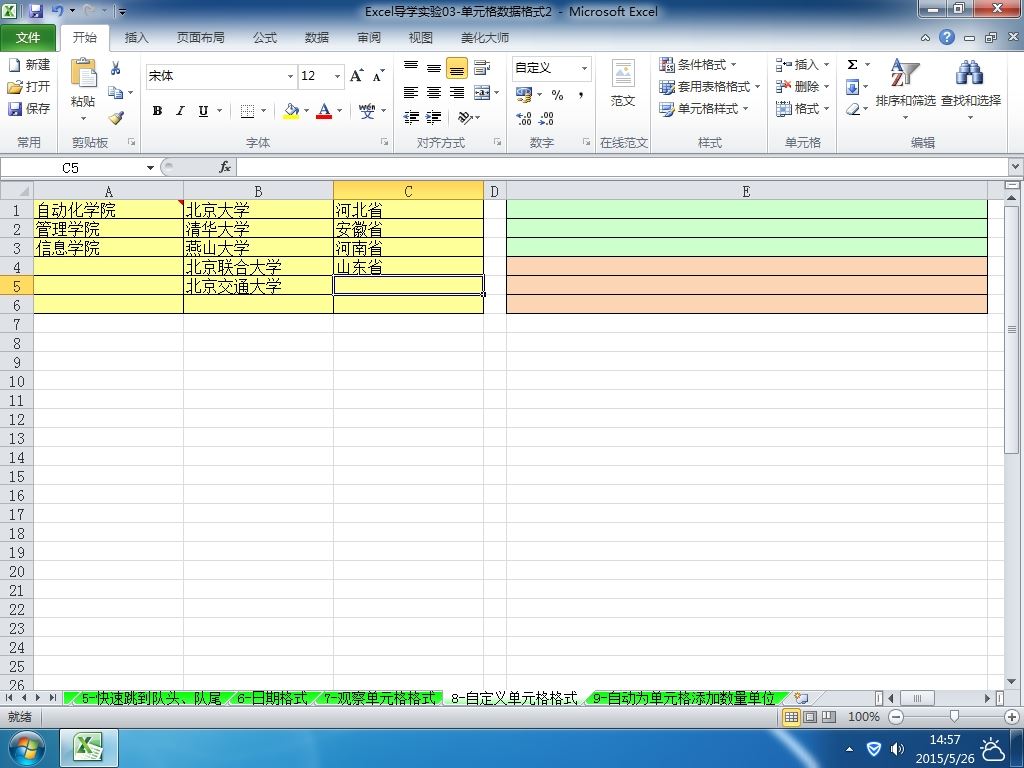Click the New (新建) button
This screenshot has height=768, width=1024.
coord(29,65)
